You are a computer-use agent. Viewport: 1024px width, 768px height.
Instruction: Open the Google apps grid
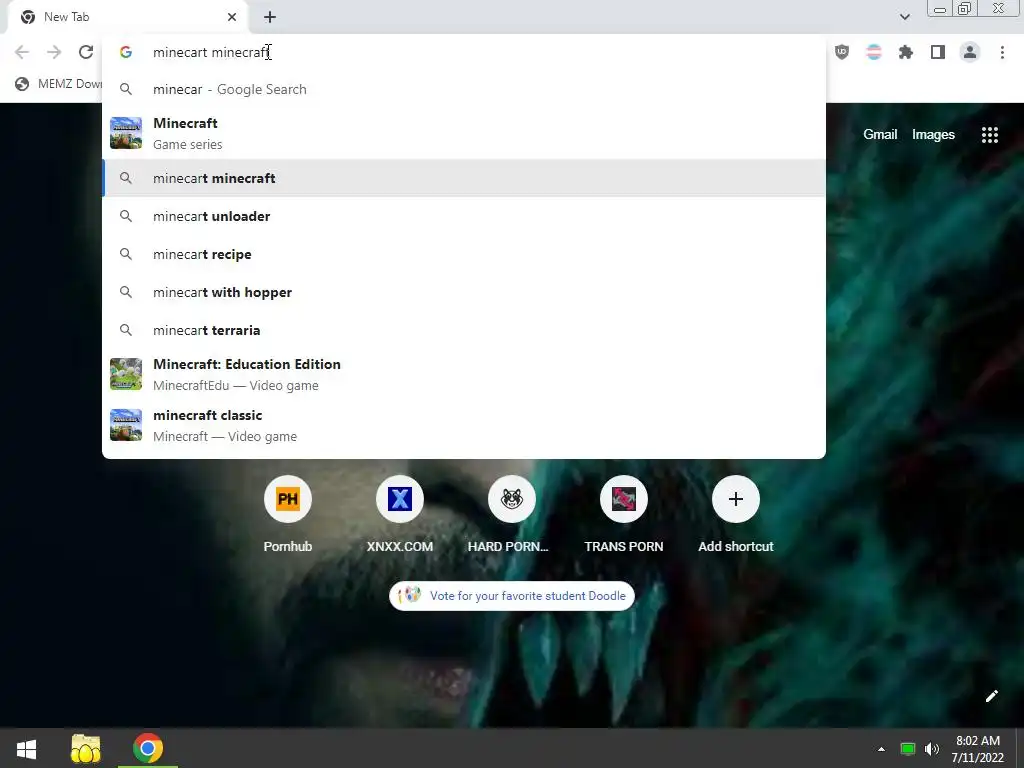(x=990, y=135)
